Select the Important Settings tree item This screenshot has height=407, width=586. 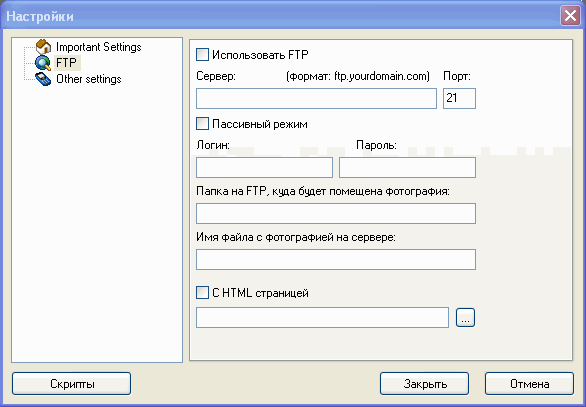(x=99, y=47)
